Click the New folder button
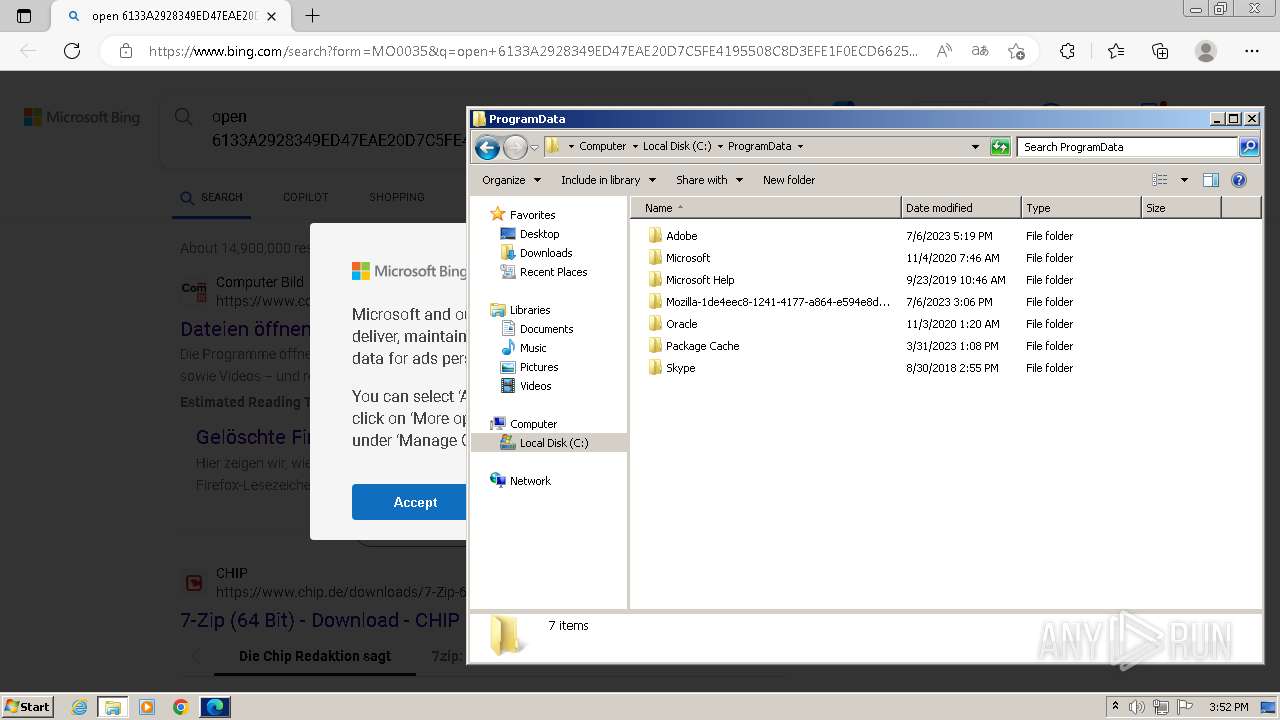 (x=789, y=180)
